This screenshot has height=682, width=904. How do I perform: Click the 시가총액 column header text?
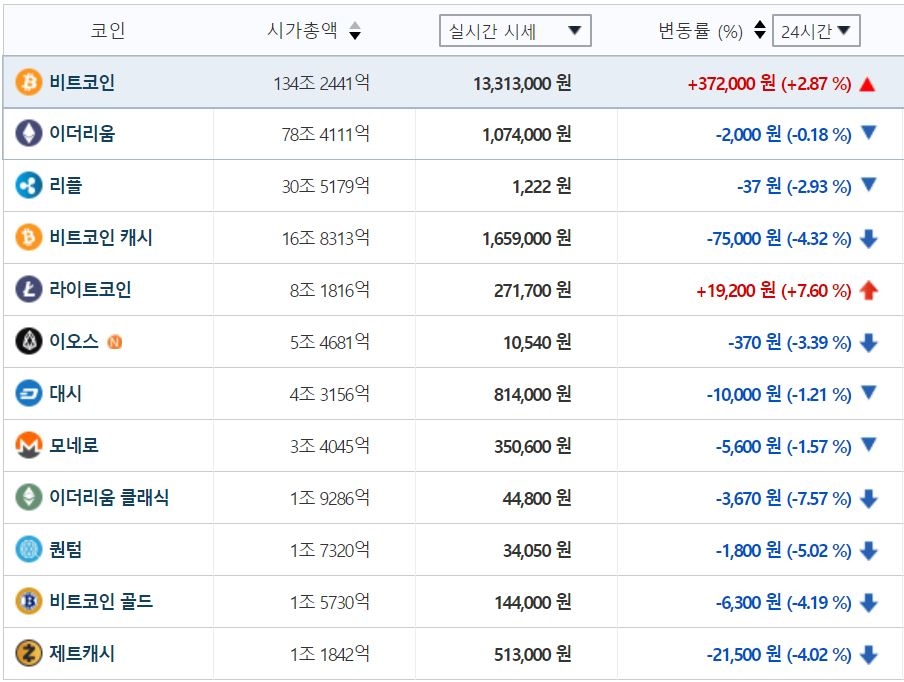tap(304, 31)
